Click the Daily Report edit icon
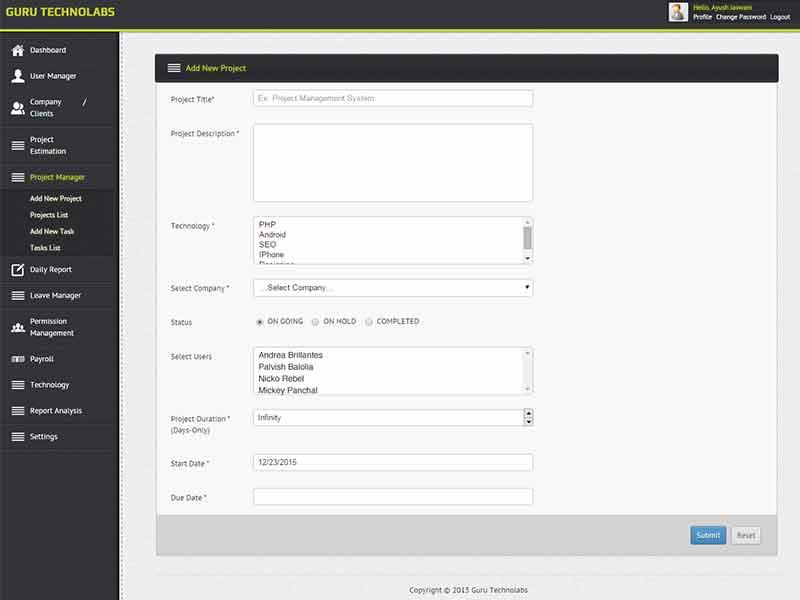The height and width of the screenshot is (600, 800). click(18, 269)
